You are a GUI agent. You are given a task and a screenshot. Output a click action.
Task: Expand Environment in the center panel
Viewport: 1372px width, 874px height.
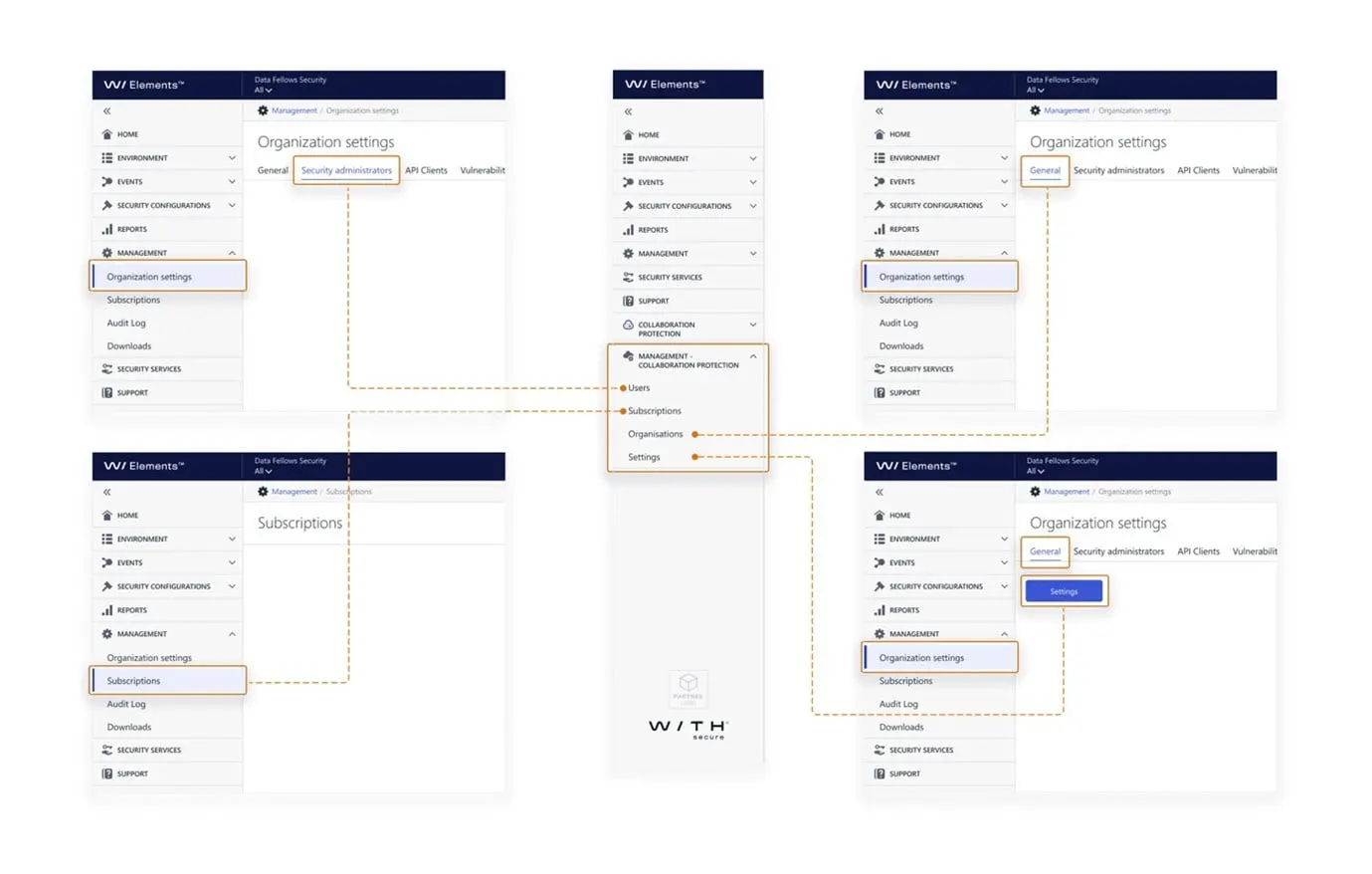[x=753, y=158]
